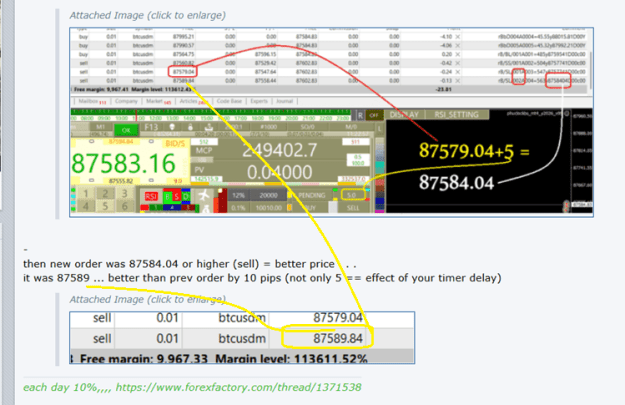The width and height of the screenshot is (625, 405).
Task: Click the skull icon in the panel header
Action: coord(172,127)
